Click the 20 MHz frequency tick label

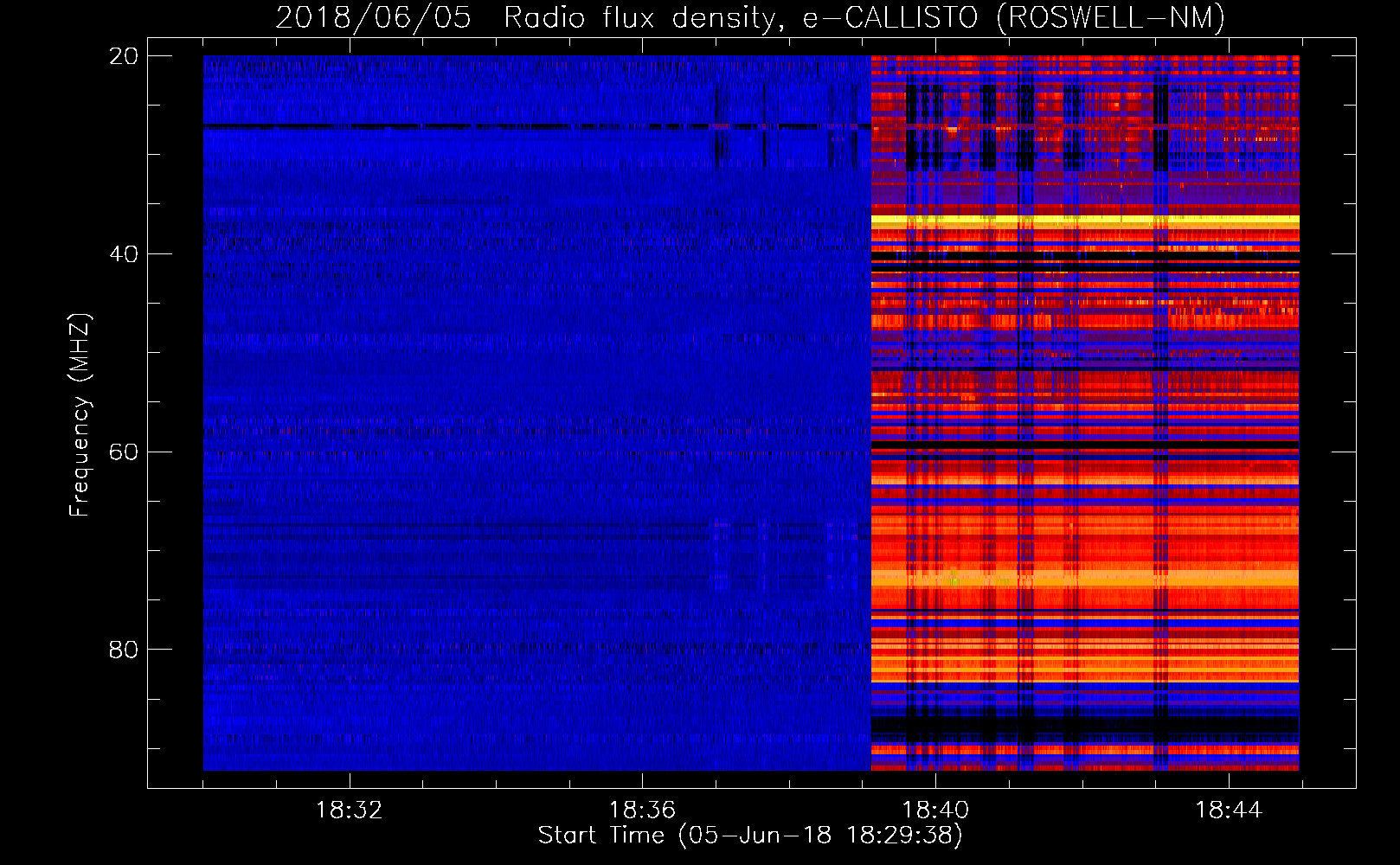point(123,56)
